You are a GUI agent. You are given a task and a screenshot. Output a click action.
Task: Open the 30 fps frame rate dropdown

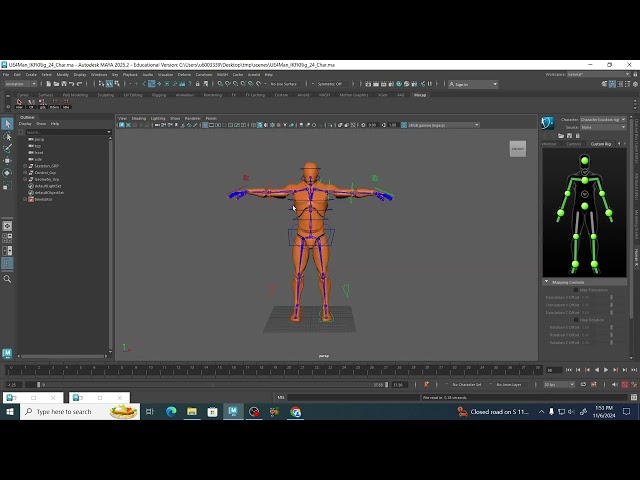559,384
